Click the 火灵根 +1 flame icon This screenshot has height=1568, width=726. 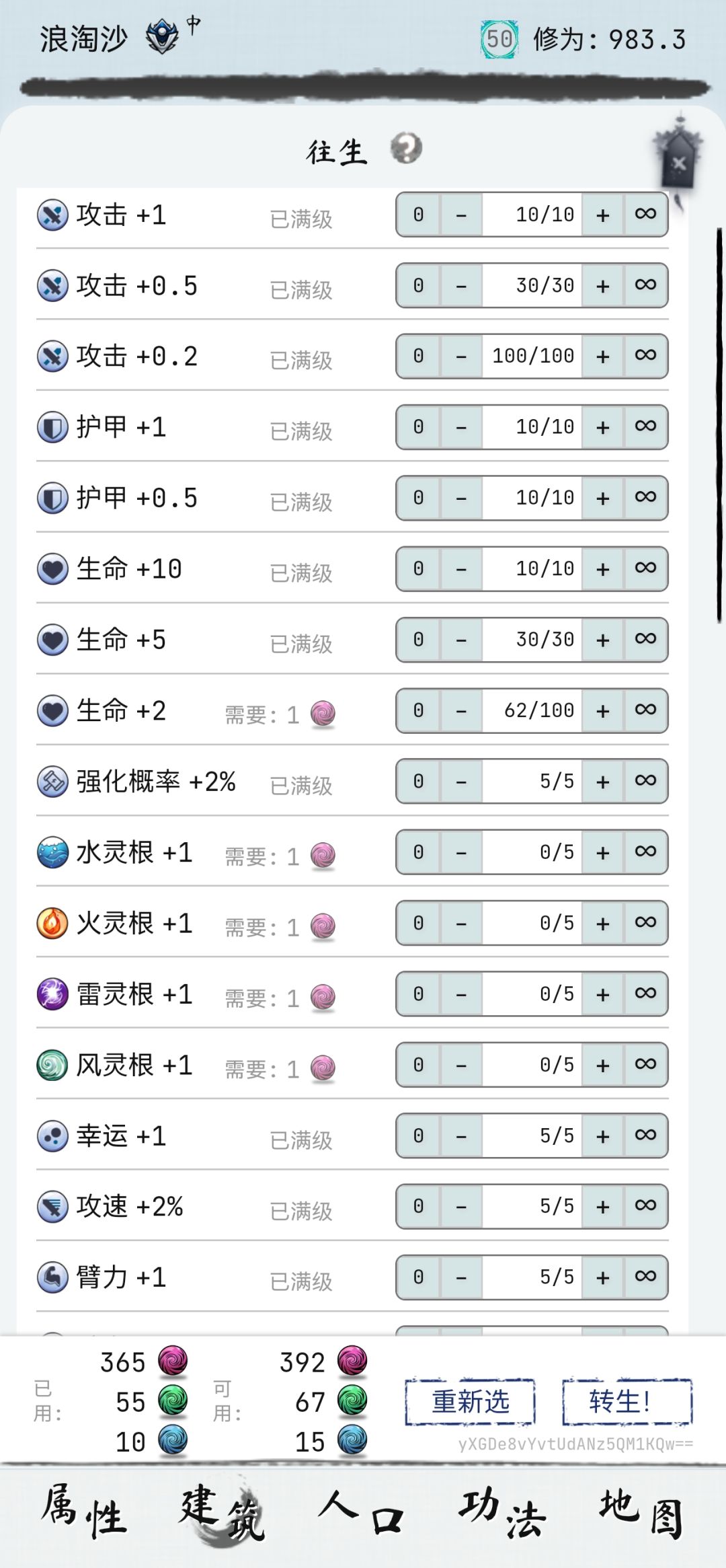click(52, 923)
